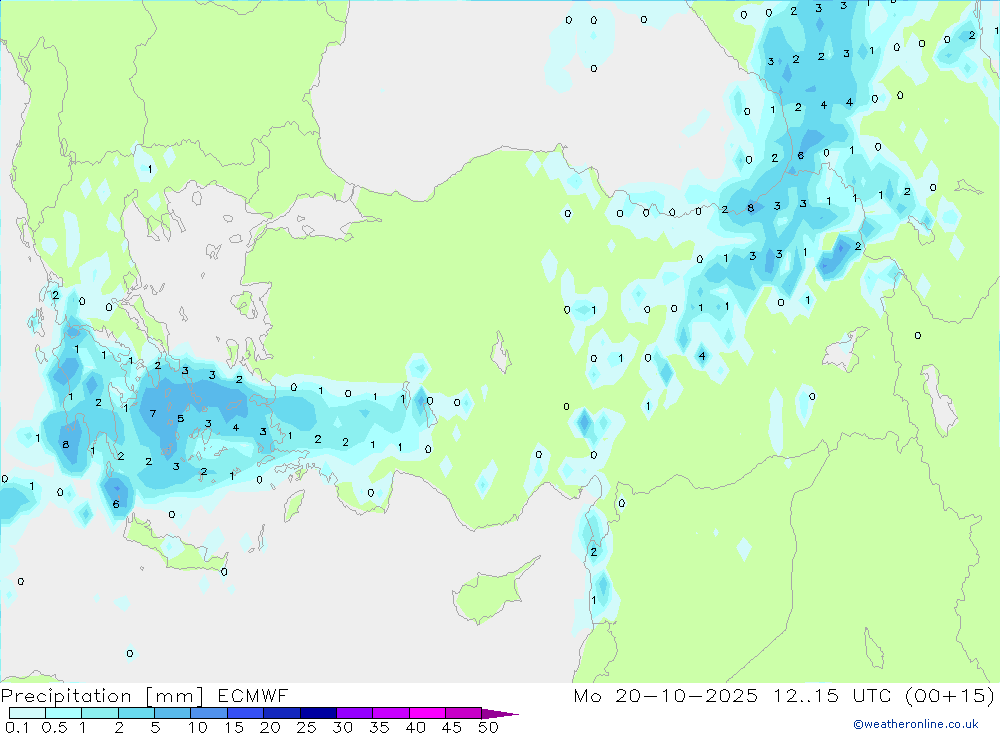Click the legend scale label "50"
This screenshot has height=733, width=1000.
(488, 727)
